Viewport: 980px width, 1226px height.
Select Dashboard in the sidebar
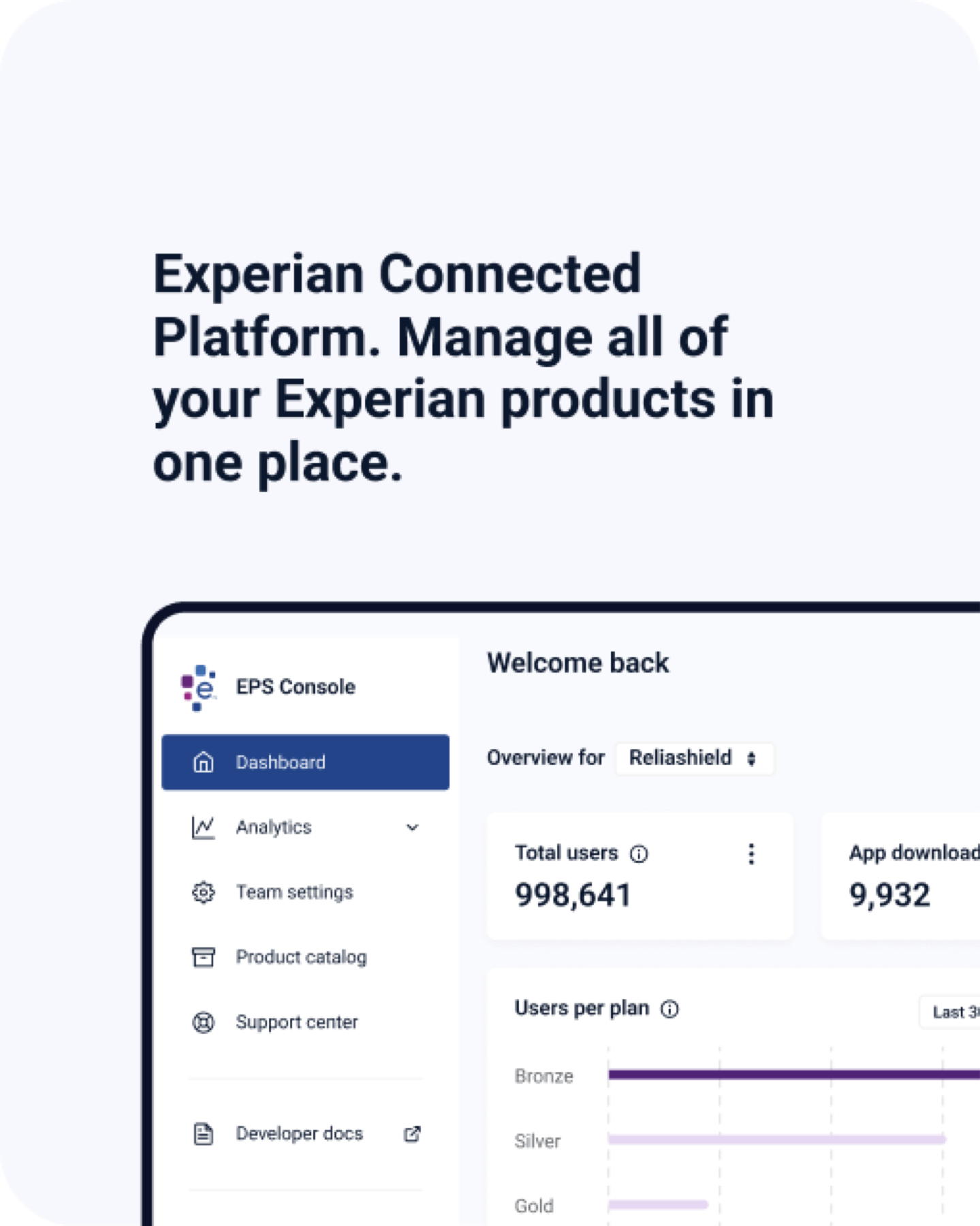click(x=305, y=762)
